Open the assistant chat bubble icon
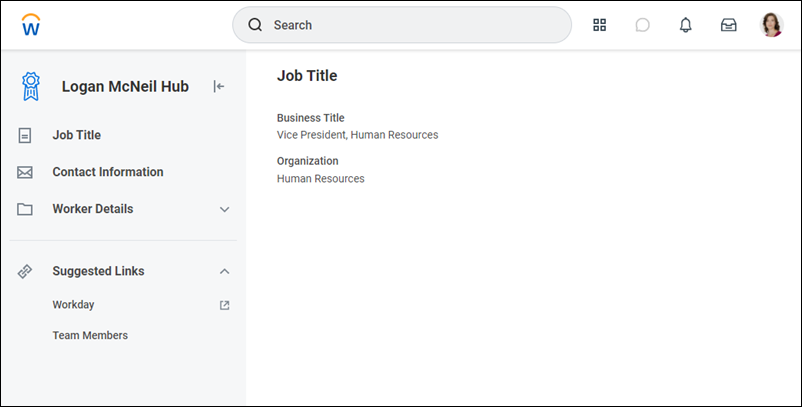Viewport: 802px width, 407px height. (x=642, y=25)
